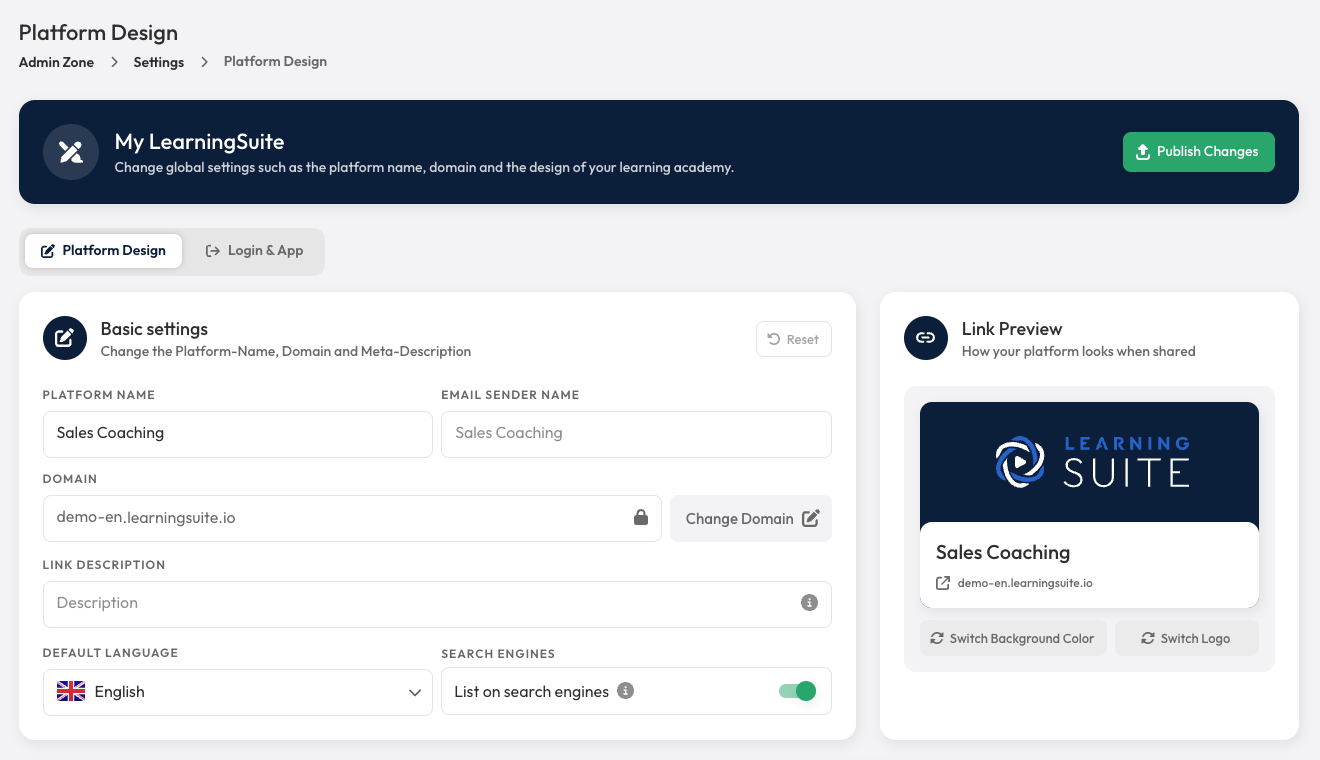
Task: Click the external link icon beside demo-en.learningsuite.io
Action: 941,583
